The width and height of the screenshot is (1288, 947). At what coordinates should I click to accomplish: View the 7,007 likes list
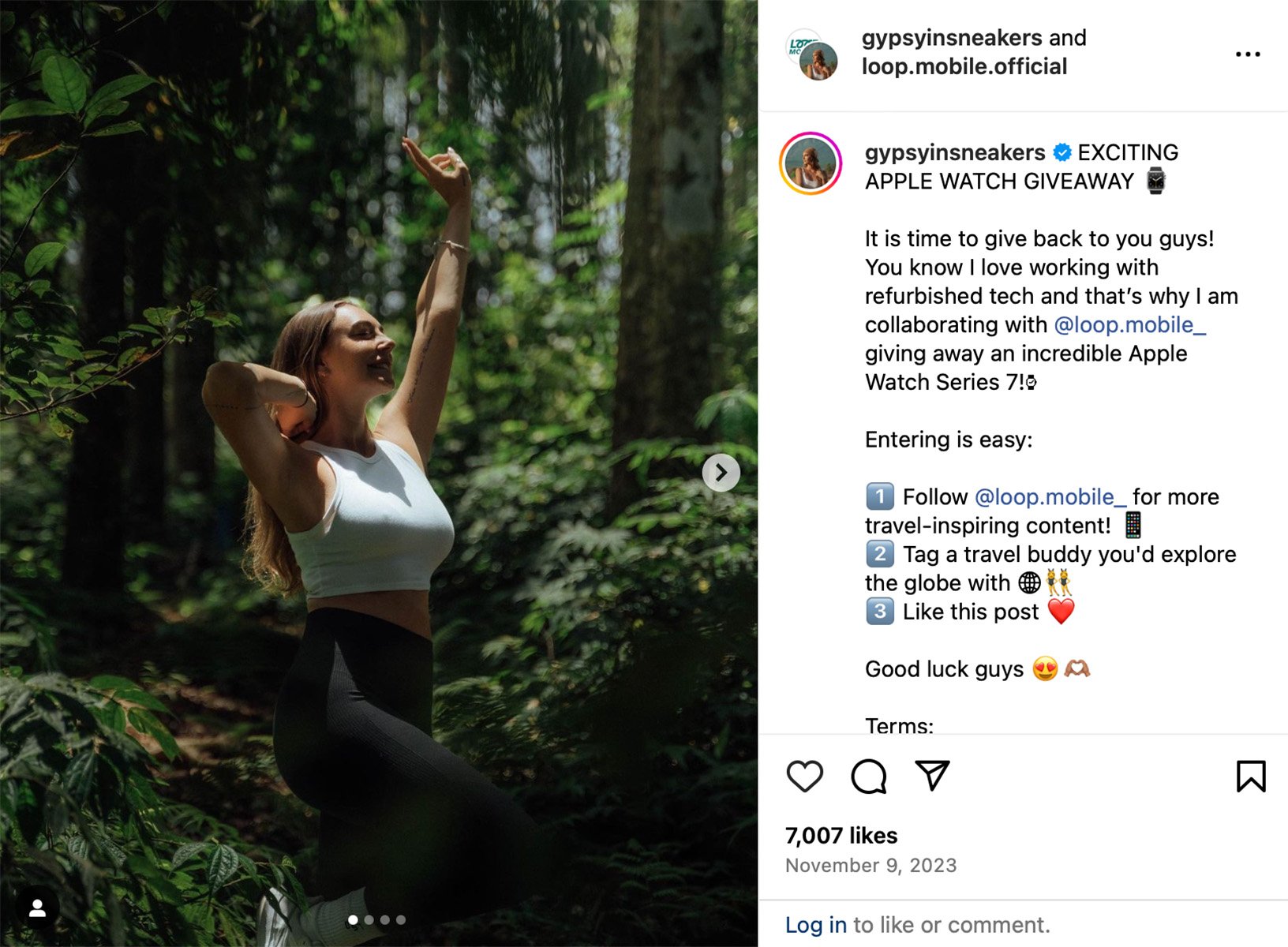(841, 836)
